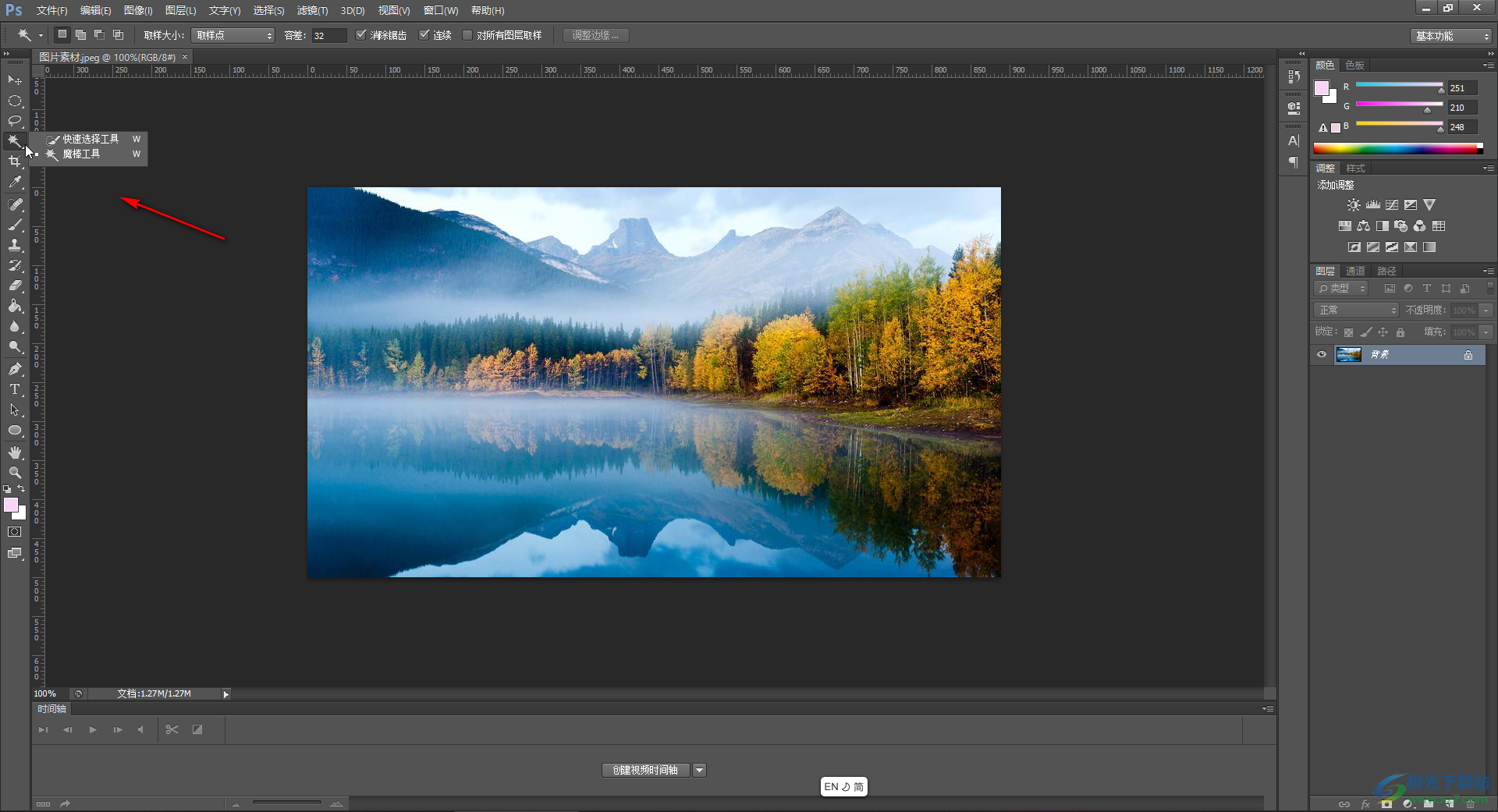The image size is (1498, 812).
Task: Click 调整边缘 button
Action: tap(595, 35)
